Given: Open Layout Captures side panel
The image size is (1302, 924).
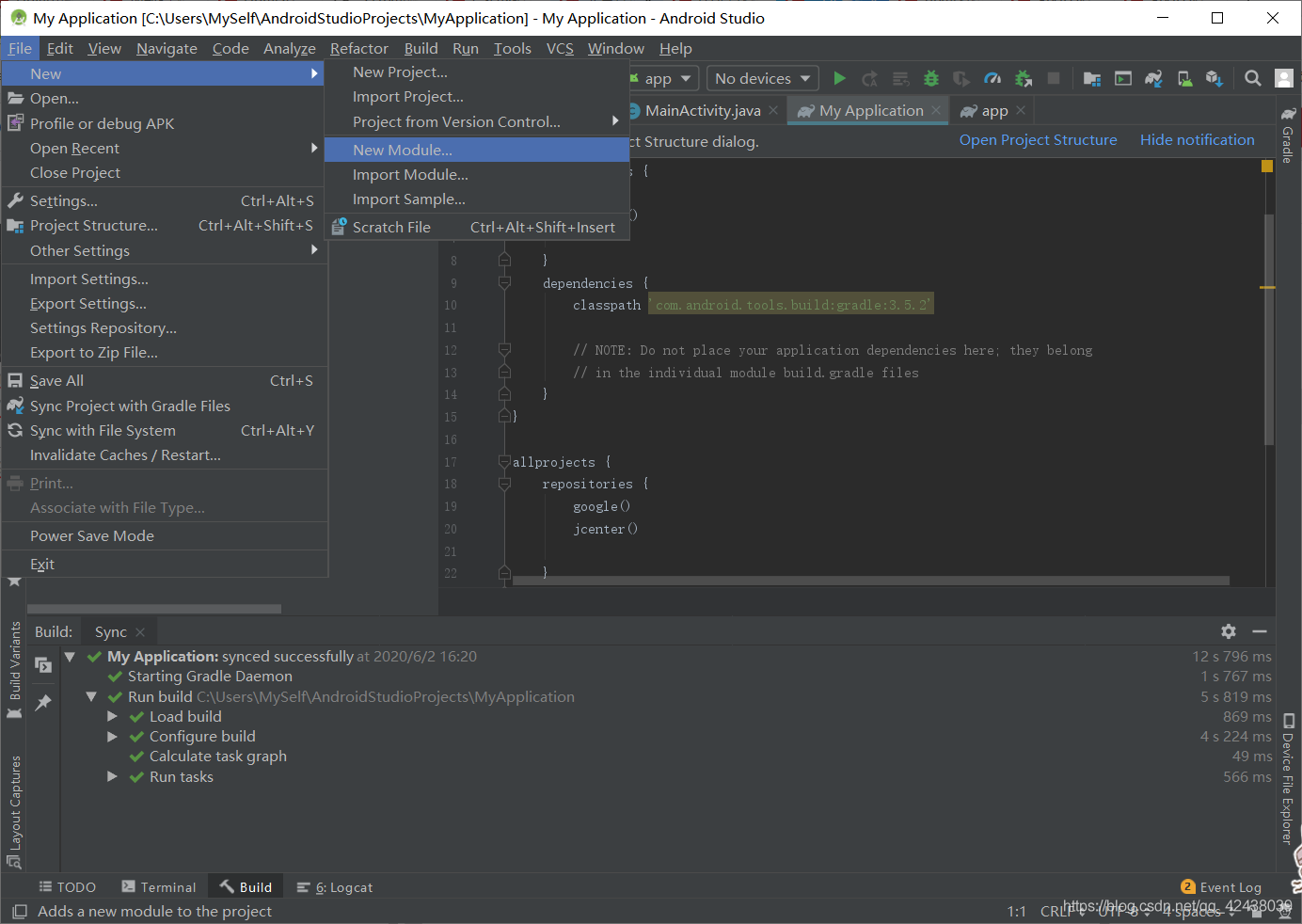Looking at the screenshot, I should pyautogui.click(x=15, y=811).
